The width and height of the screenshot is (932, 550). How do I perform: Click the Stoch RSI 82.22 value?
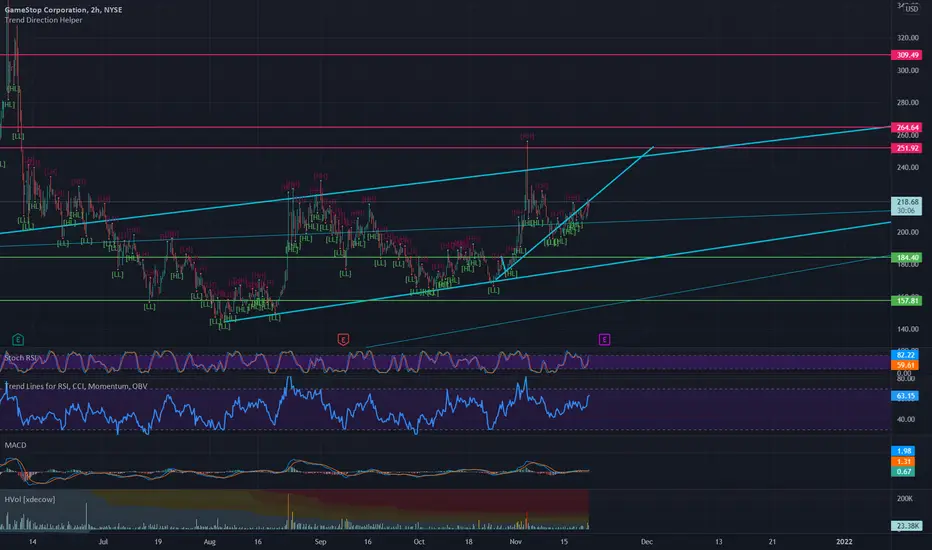pyautogui.click(x=905, y=355)
